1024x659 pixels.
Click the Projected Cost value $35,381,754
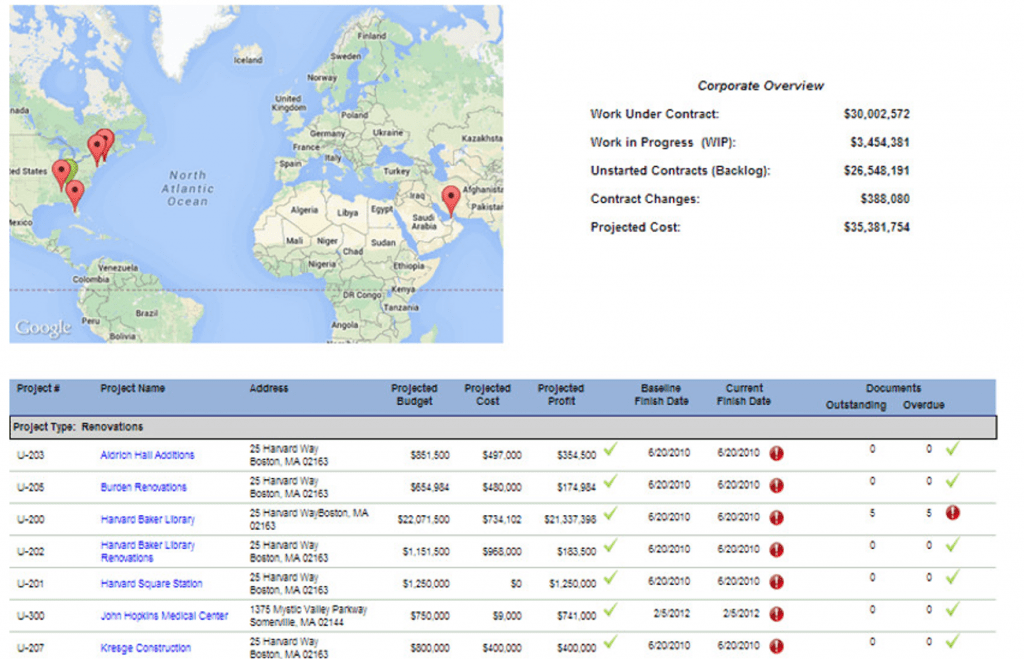(876, 227)
